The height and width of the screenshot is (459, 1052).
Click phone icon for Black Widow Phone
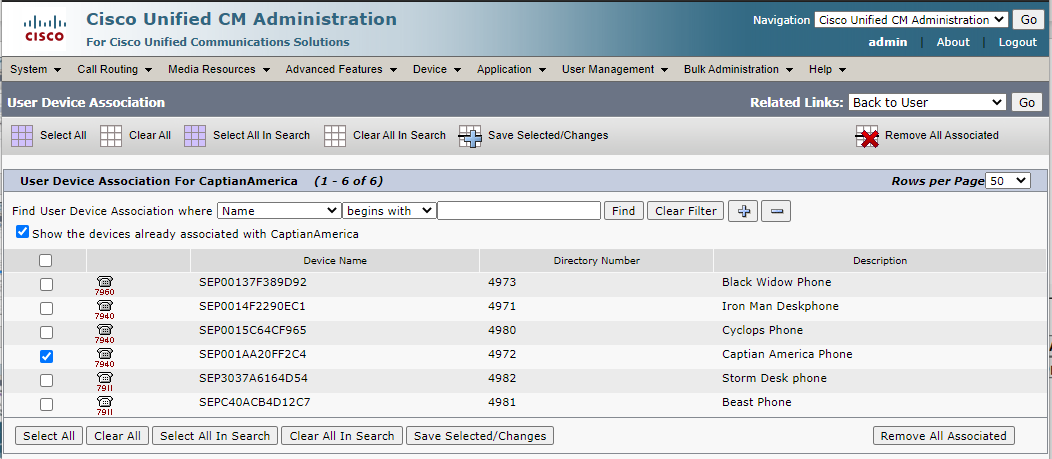[x=105, y=284]
